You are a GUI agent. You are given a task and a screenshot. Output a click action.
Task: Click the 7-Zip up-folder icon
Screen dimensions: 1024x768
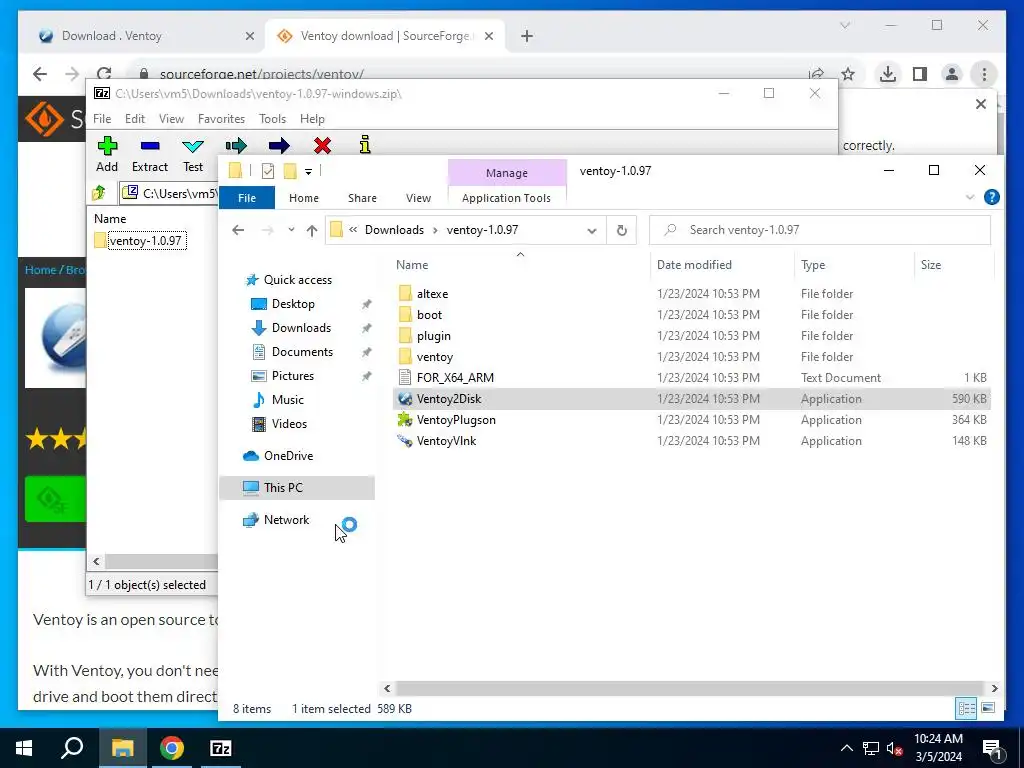click(99, 193)
